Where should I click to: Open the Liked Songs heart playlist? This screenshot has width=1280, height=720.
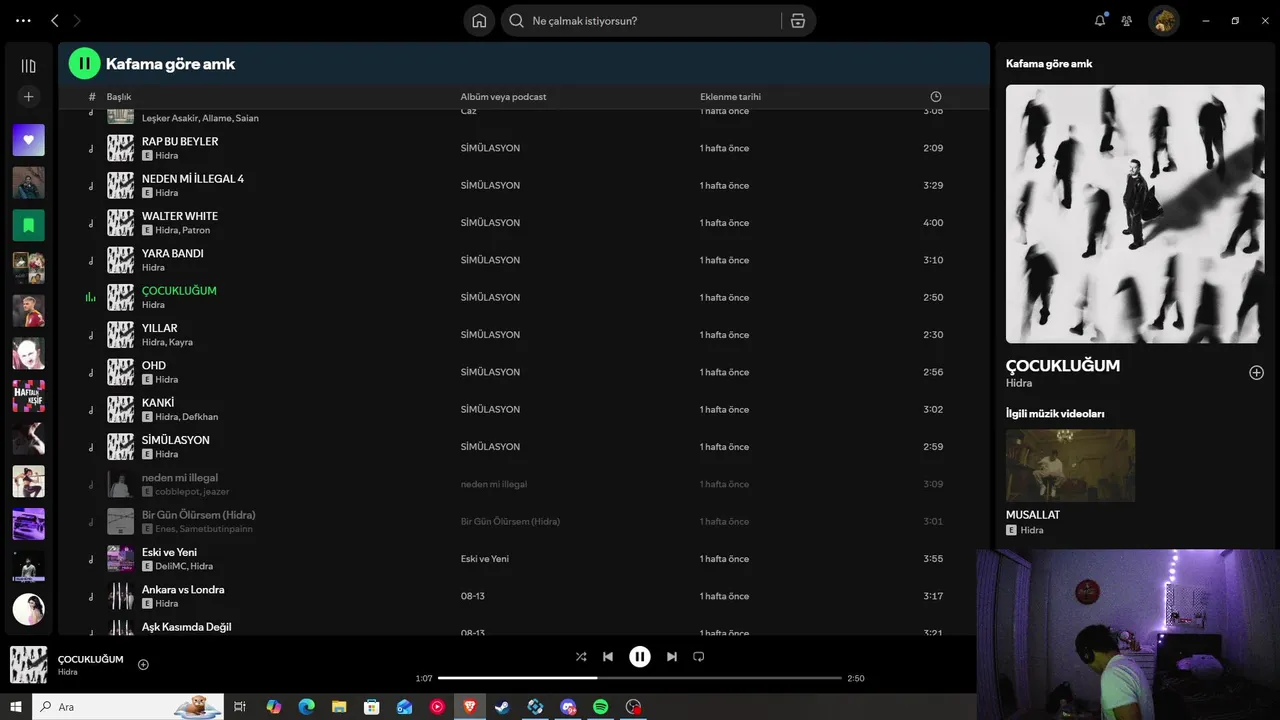coord(28,140)
